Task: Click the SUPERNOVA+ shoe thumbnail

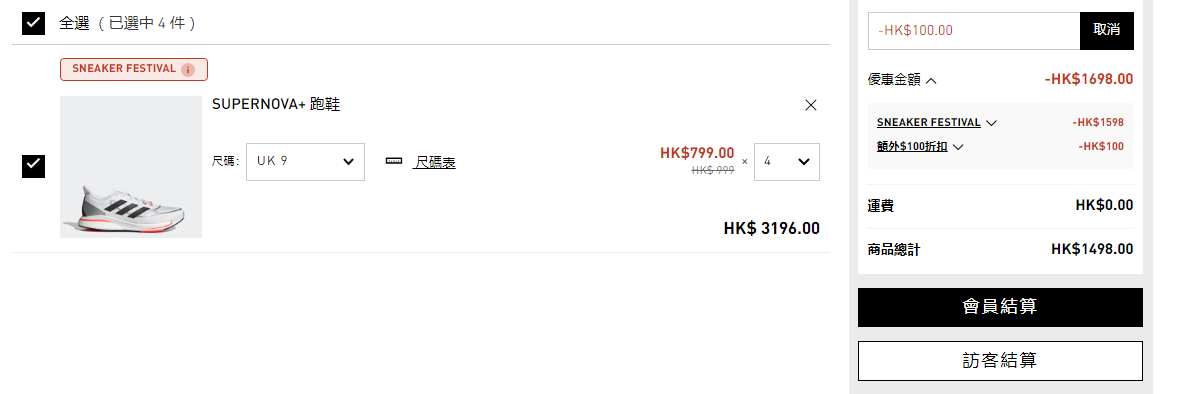Action: (x=131, y=167)
